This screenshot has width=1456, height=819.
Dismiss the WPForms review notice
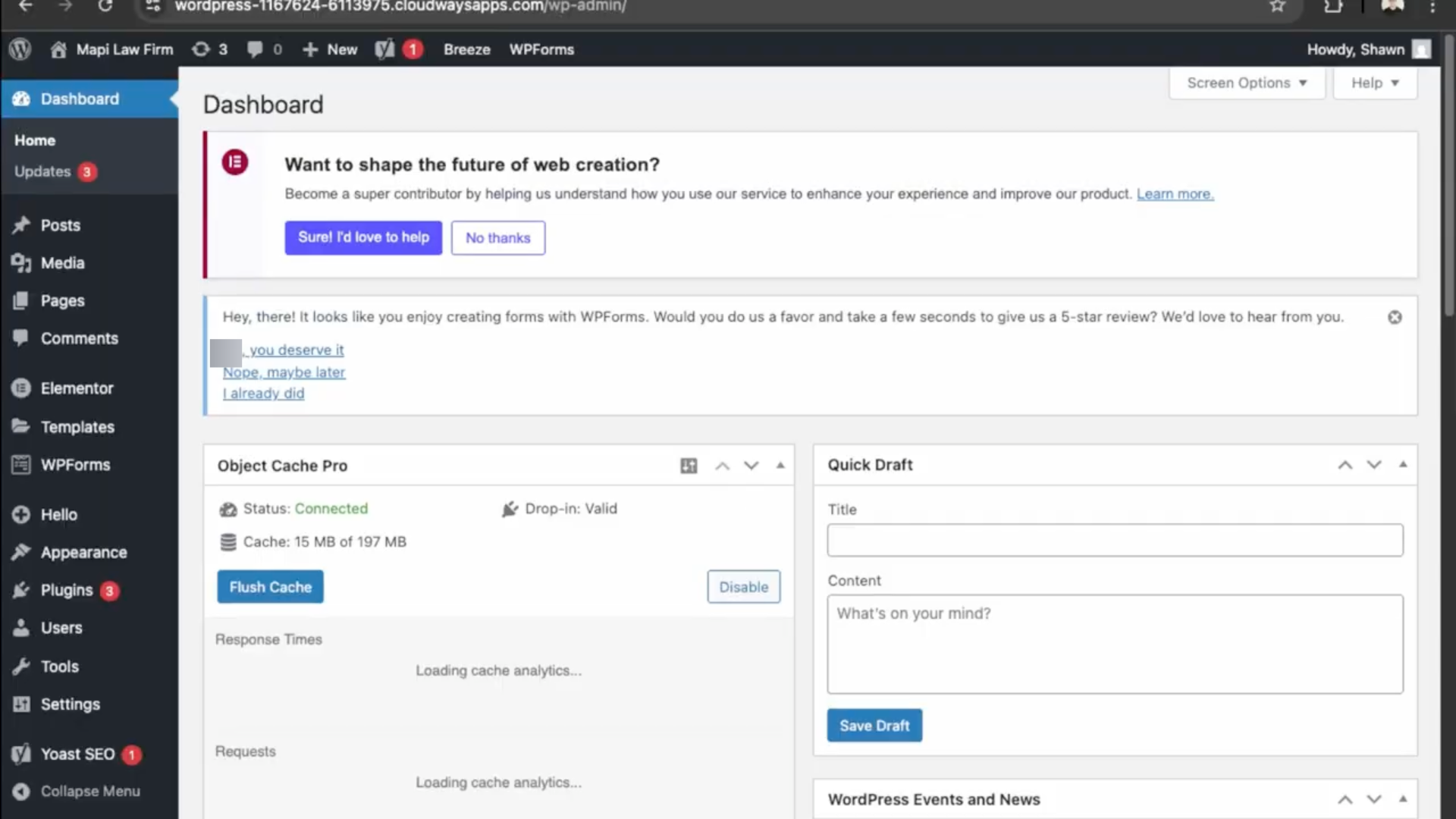(x=1395, y=318)
